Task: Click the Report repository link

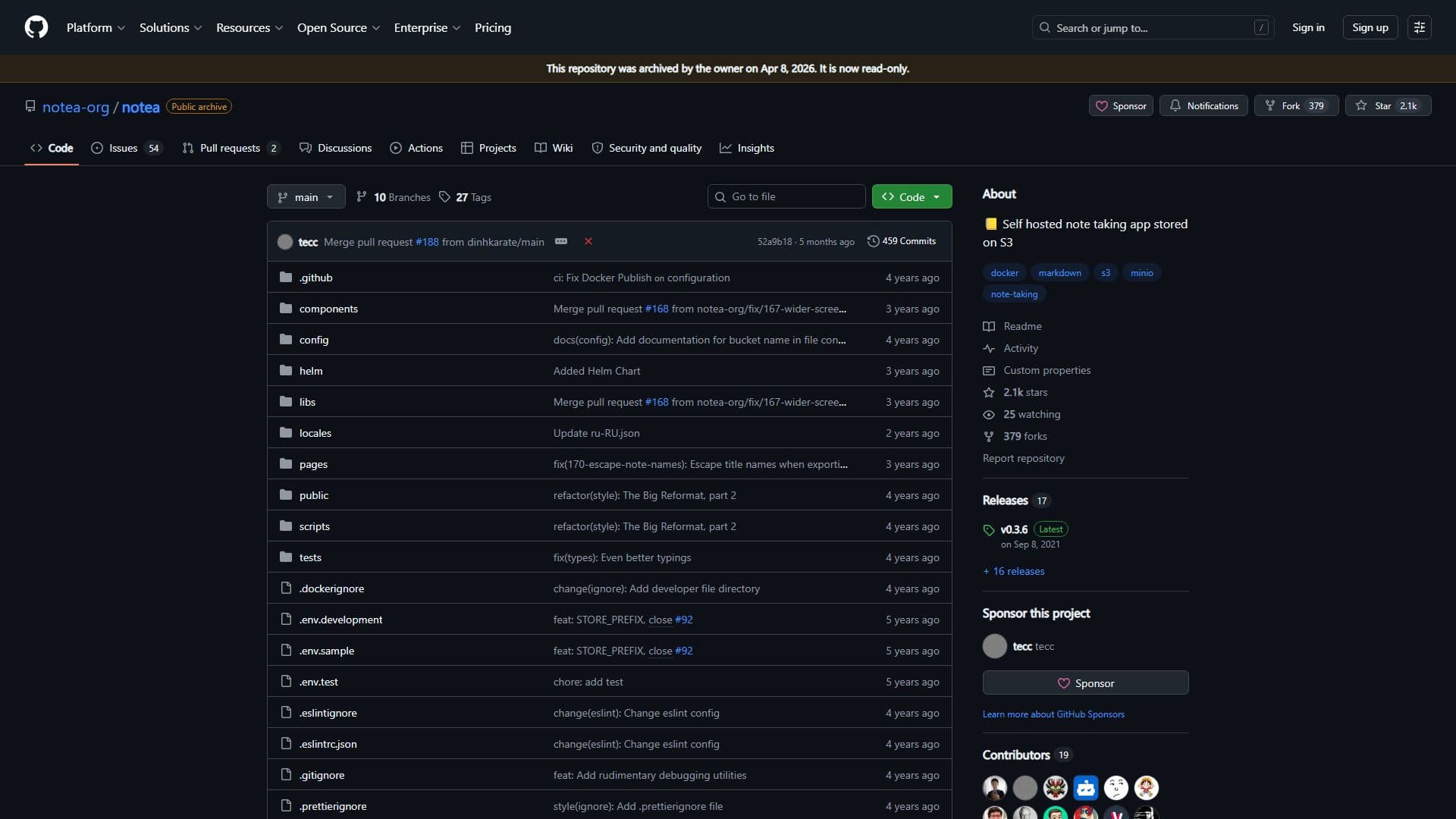Action: pos(1023,458)
